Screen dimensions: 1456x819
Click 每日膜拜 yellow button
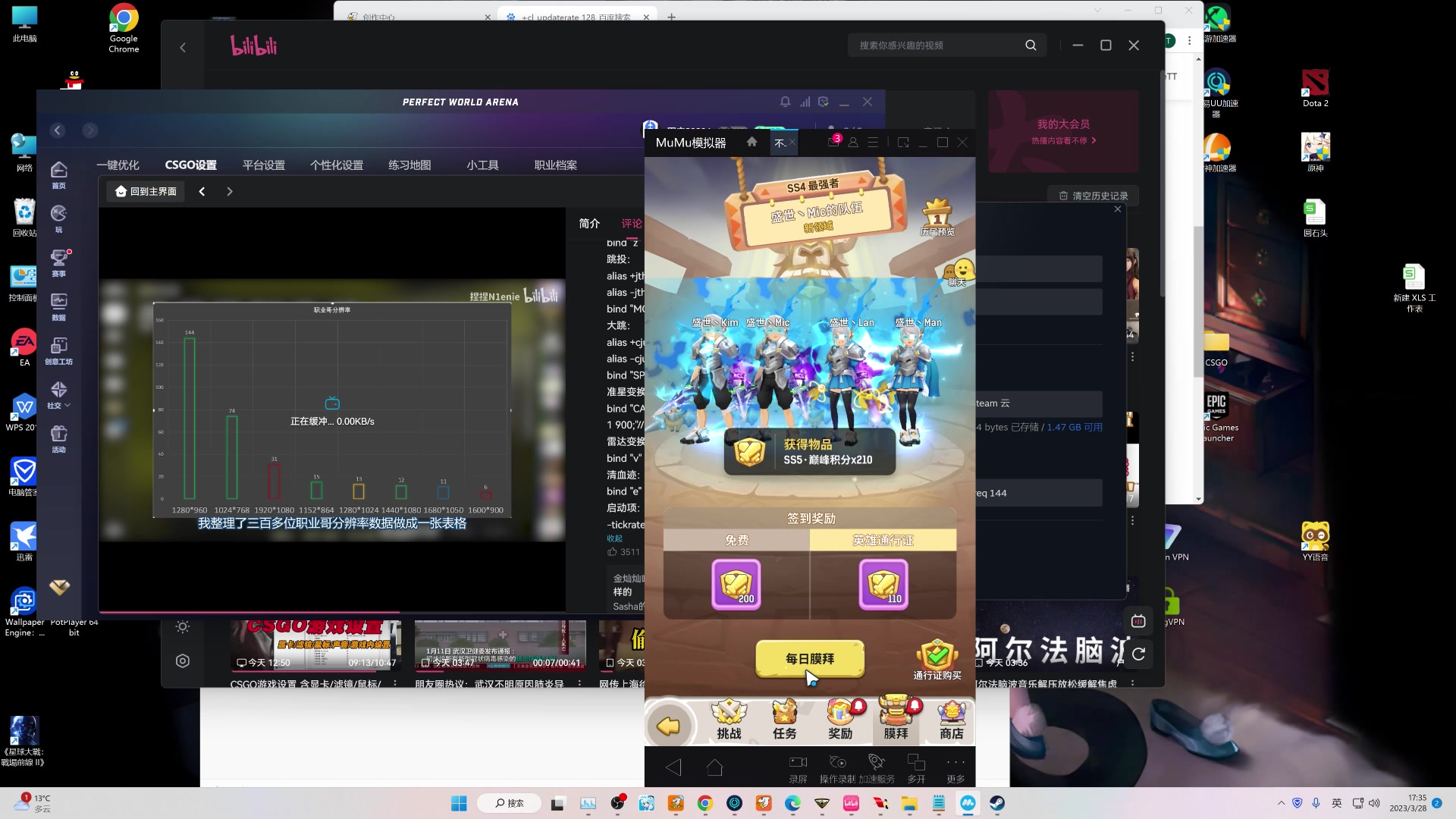[810, 658]
